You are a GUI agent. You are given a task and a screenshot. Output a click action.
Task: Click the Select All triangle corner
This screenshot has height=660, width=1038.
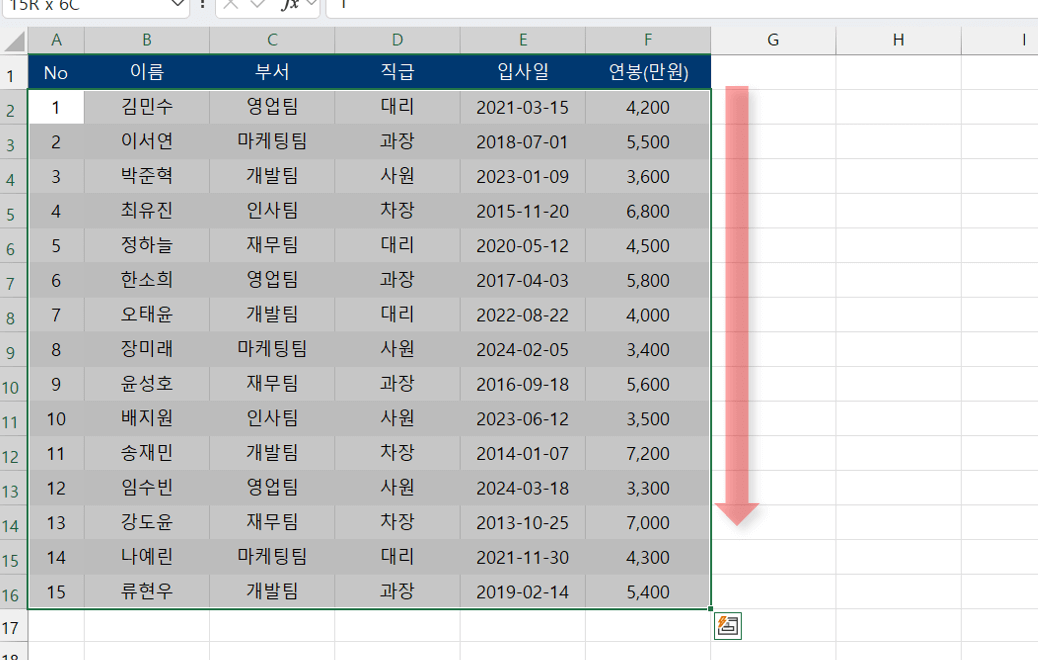click(14, 40)
